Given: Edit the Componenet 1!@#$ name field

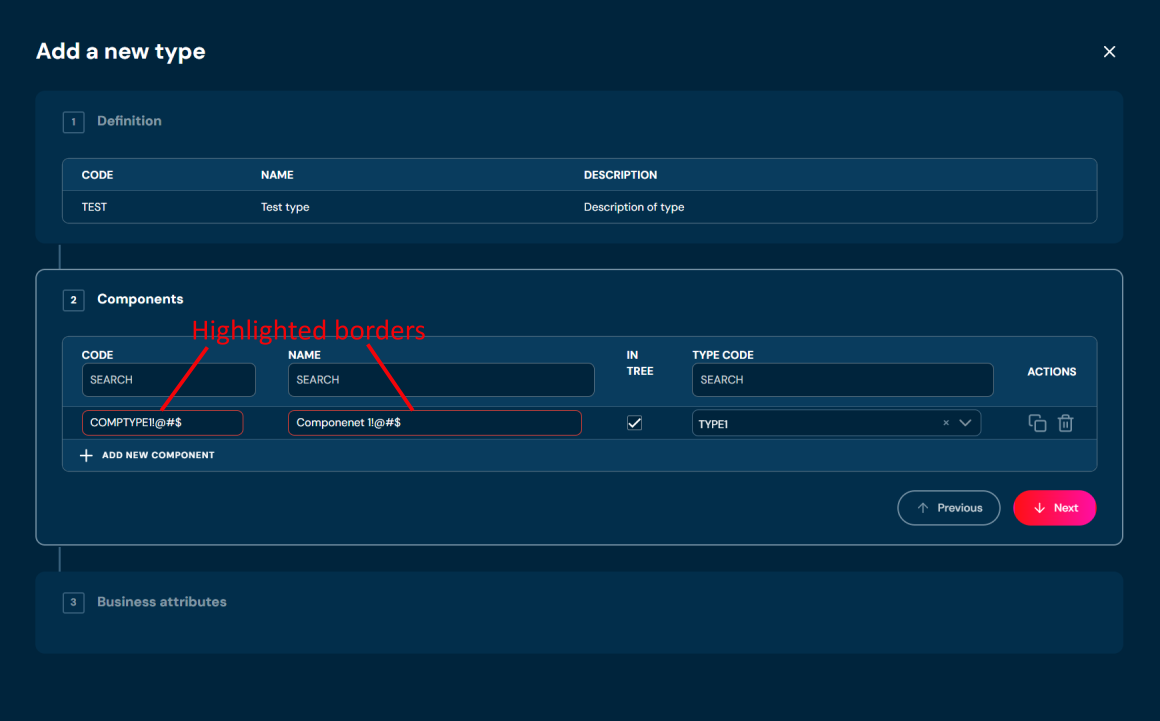Looking at the screenshot, I should click(x=434, y=423).
